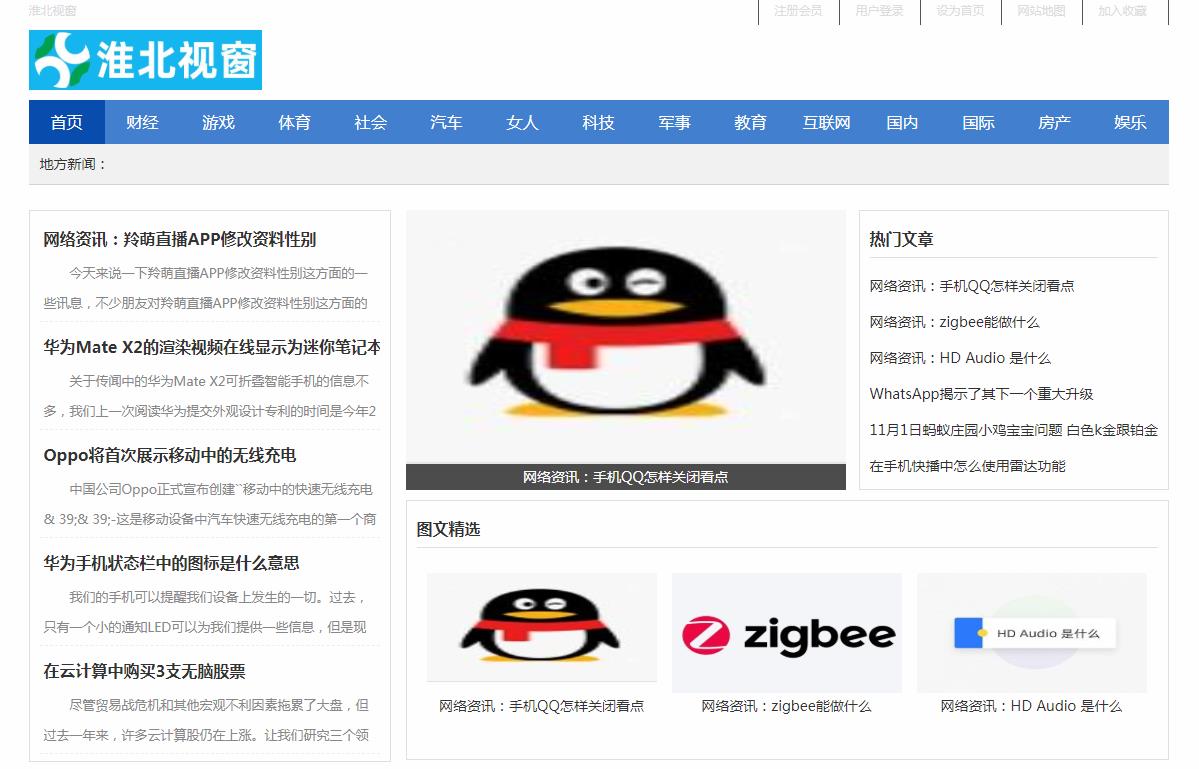Open 图文精选 caption HD Audio 是什么
This screenshot has height=769, width=1199.
pyautogui.click(x=1032, y=706)
